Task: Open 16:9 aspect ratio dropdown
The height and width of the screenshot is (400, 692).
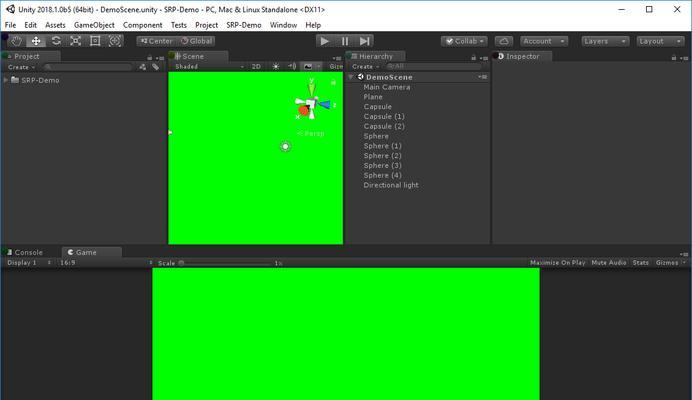Action: click(106, 263)
